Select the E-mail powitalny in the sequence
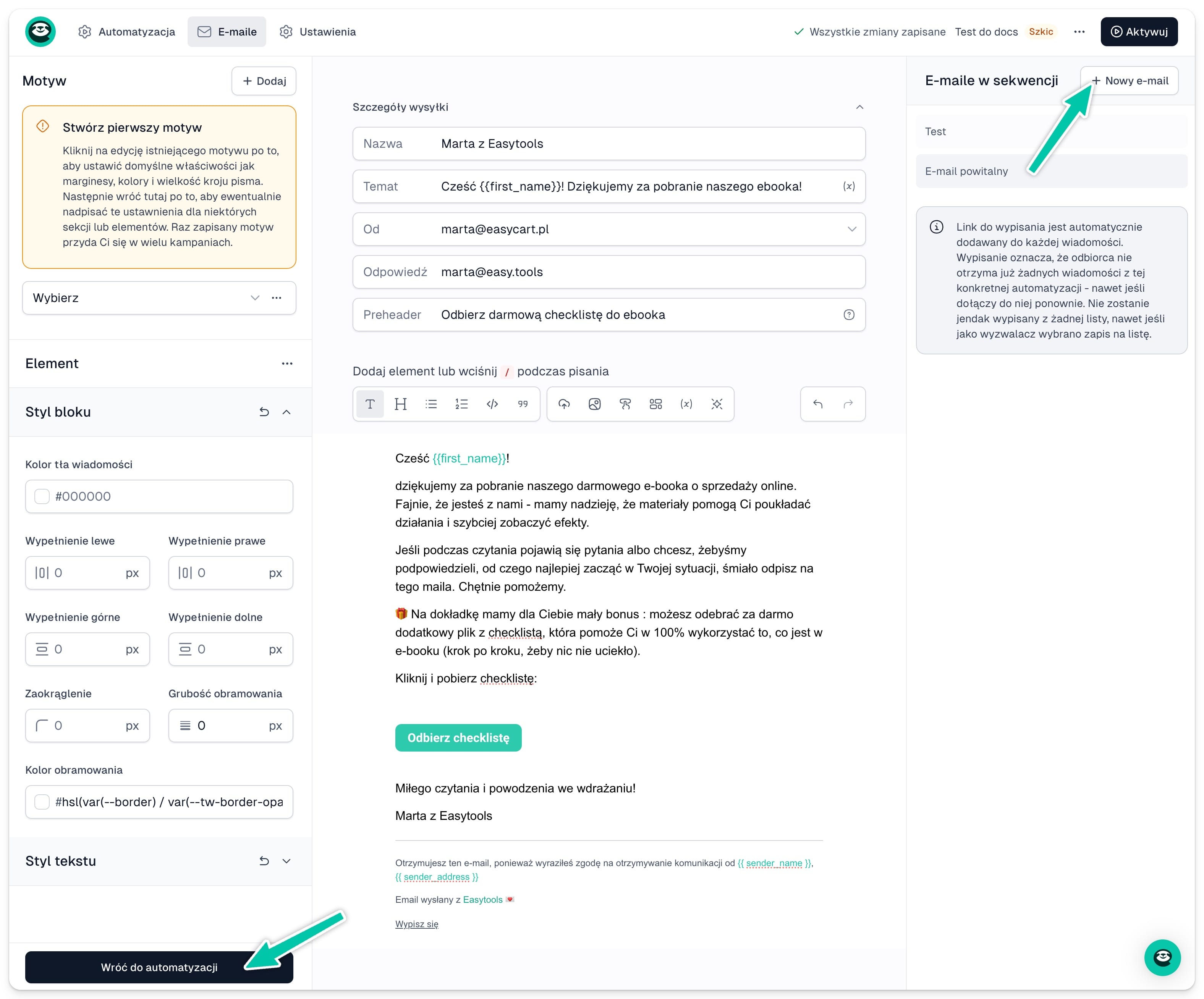This screenshot has width=1204, height=999. click(x=1051, y=171)
